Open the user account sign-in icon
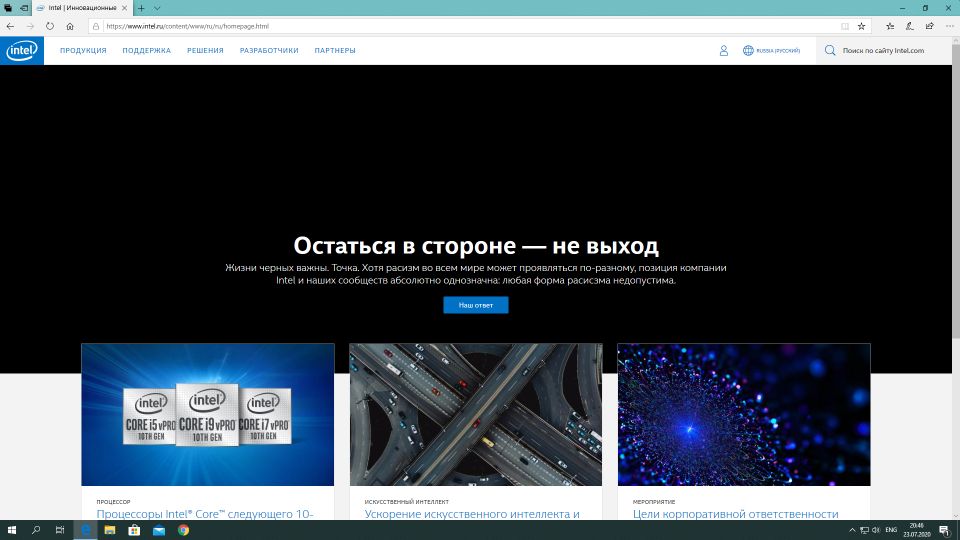This screenshot has width=960, height=540. pos(724,50)
